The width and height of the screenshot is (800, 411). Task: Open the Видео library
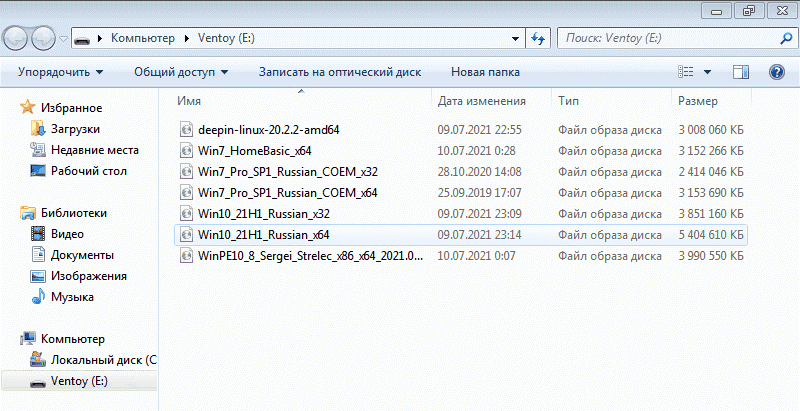[x=67, y=234]
